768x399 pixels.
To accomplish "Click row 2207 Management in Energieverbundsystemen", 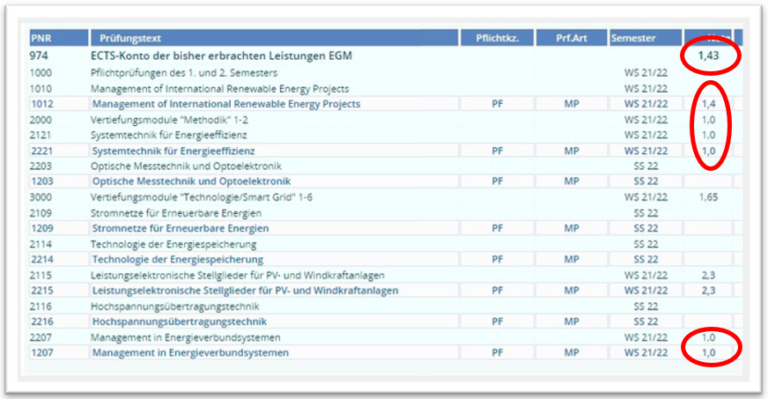I will tap(186, 337).
